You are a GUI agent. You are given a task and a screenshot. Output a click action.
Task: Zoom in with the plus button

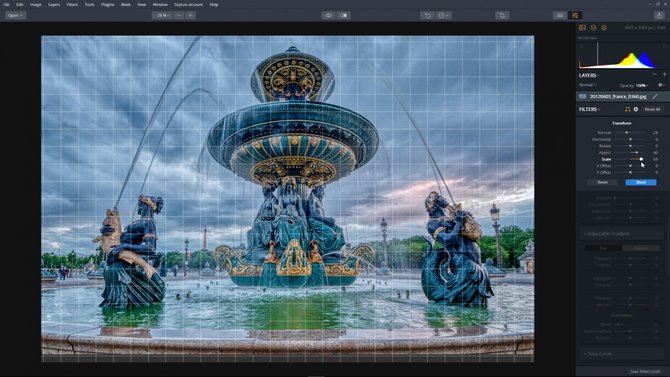191,15
